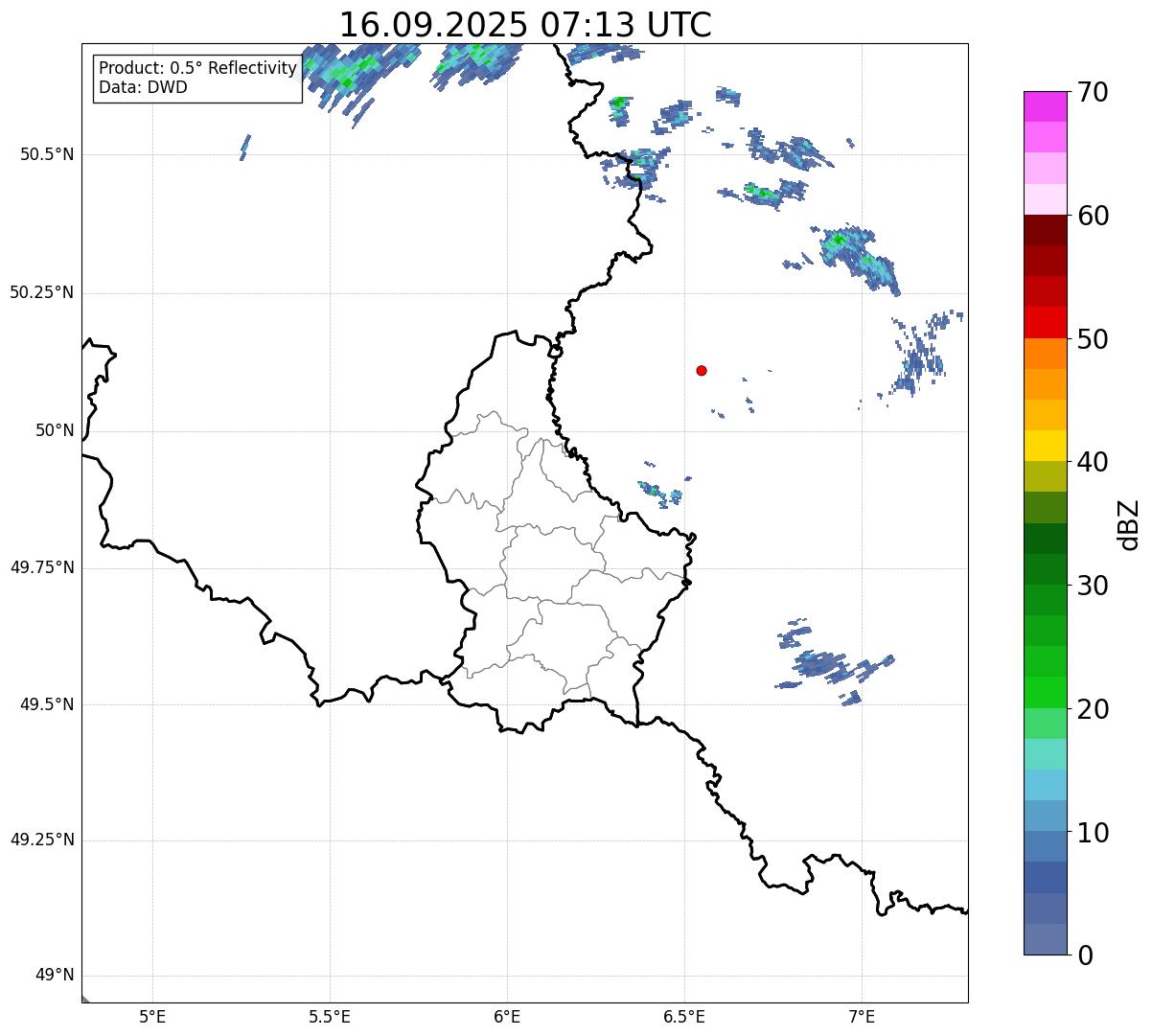The width and height of the screenshot is (1152, 1036).
Task: Click the title '16.09.2025 07:13 UTC'
Action: click(x=525, y=24)
